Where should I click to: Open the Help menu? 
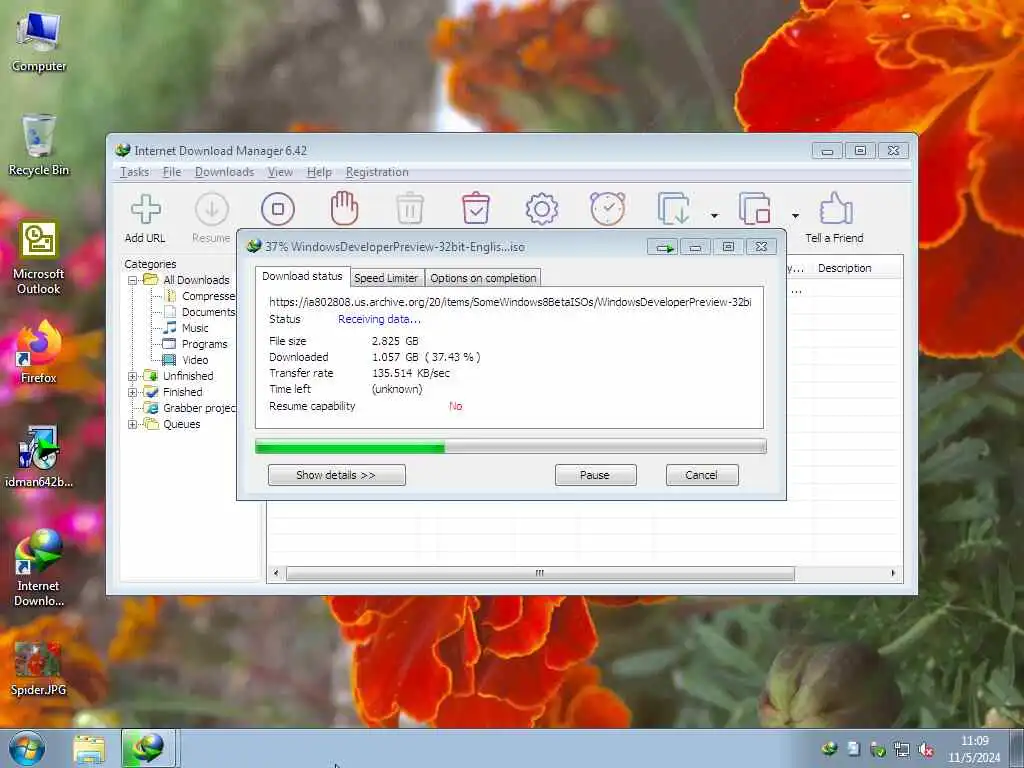[319, 172]
